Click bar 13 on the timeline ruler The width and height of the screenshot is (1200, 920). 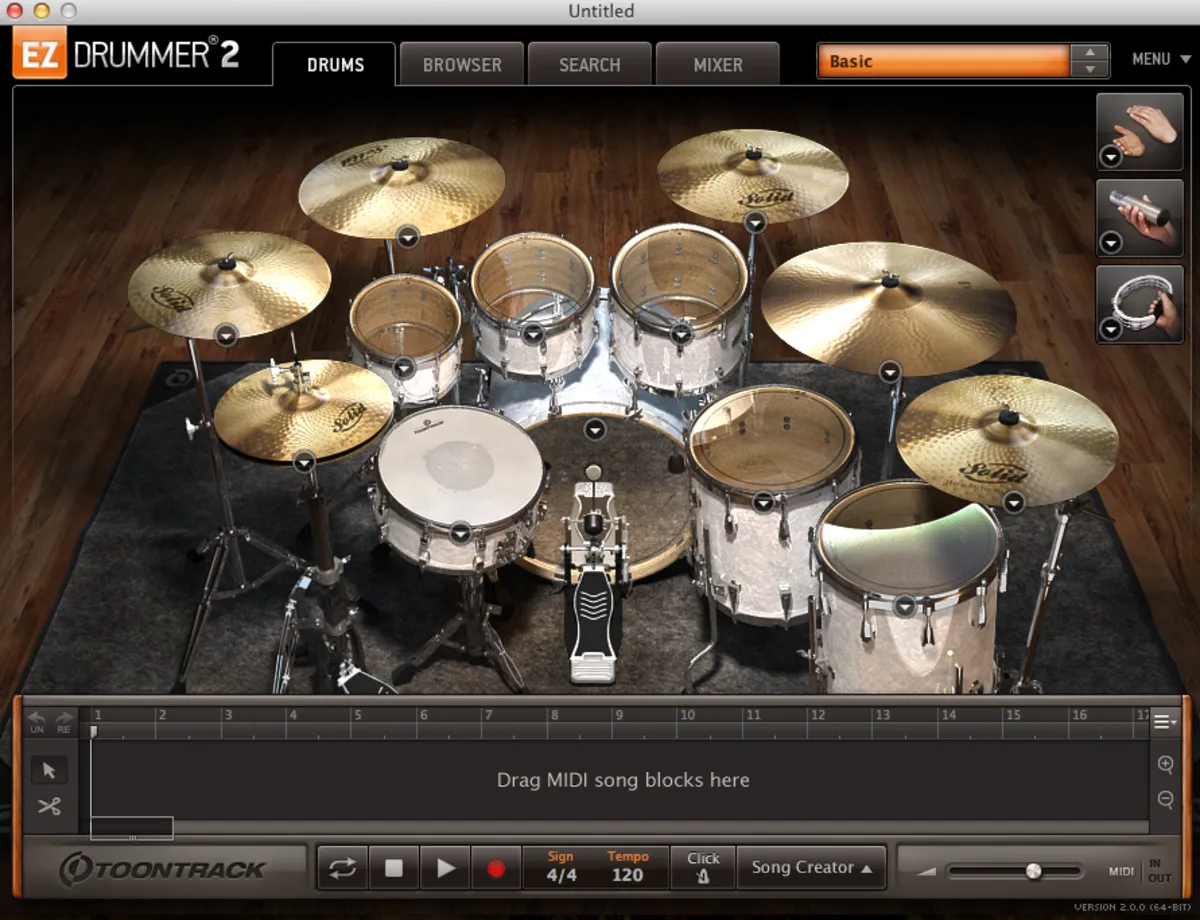click(x=882, y=715)
